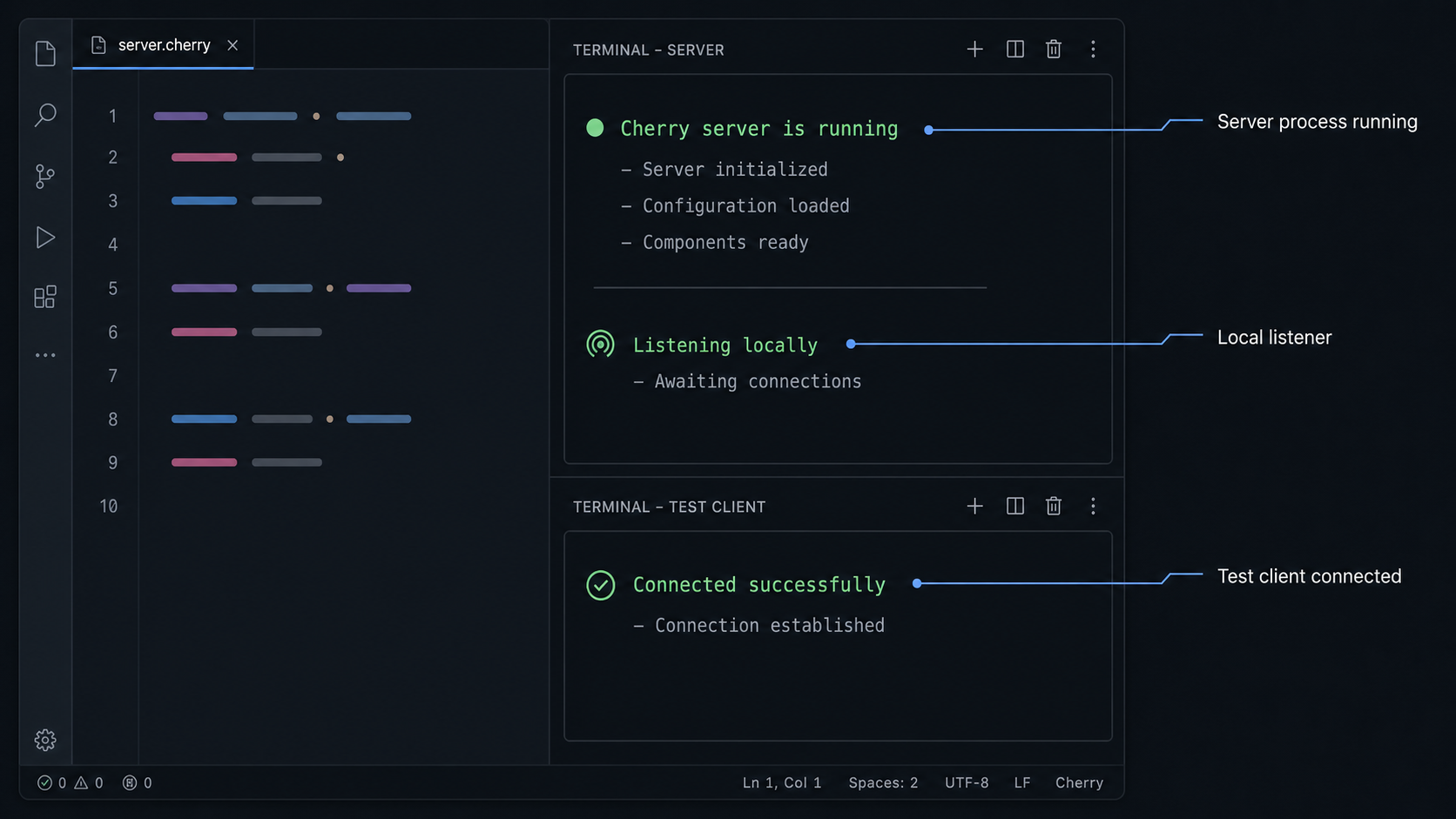1456x819 pixels.
Task: Split the Test Client terminal panel
Action: pyautogui.click(x=1014, y=507)
